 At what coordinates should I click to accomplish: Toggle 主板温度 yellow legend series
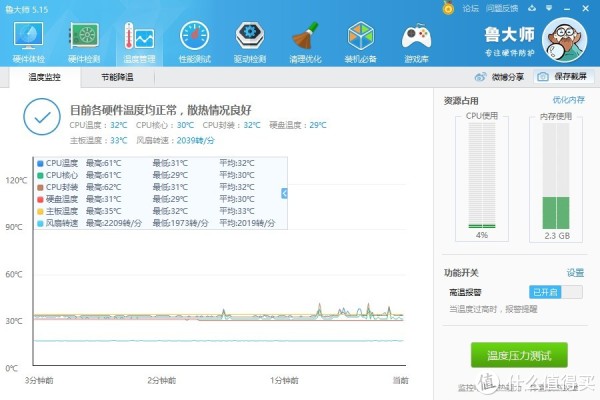click(40, 211)
